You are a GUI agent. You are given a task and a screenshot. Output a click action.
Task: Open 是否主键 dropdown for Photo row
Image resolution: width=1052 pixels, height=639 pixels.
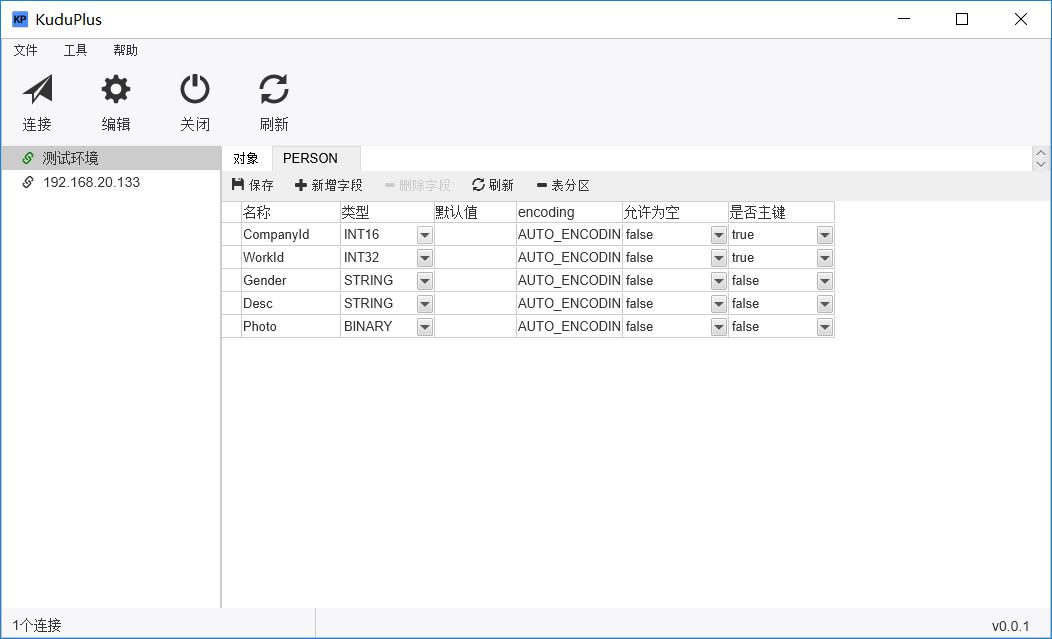click(x=825, y=327)
